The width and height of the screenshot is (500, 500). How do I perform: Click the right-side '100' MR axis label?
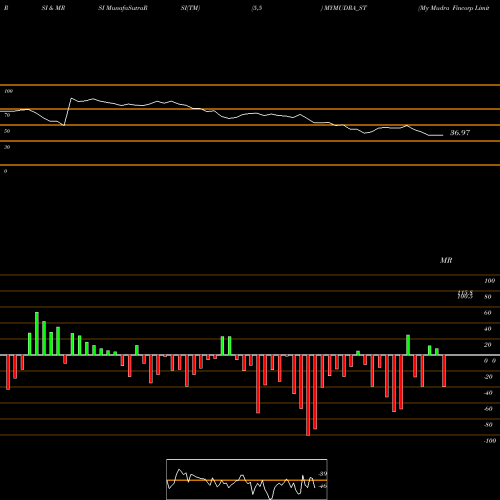coord(489,281)
